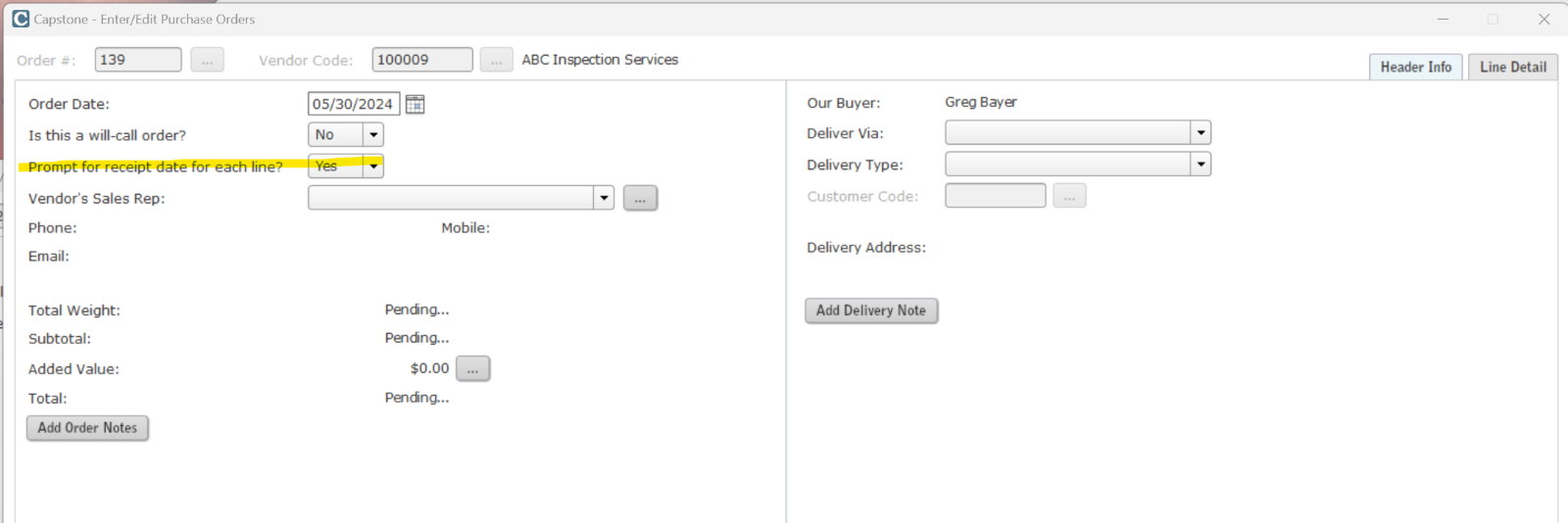Close the Purchase Orders window
This screenshot has width=1568, height=523.
point(1543,19)
